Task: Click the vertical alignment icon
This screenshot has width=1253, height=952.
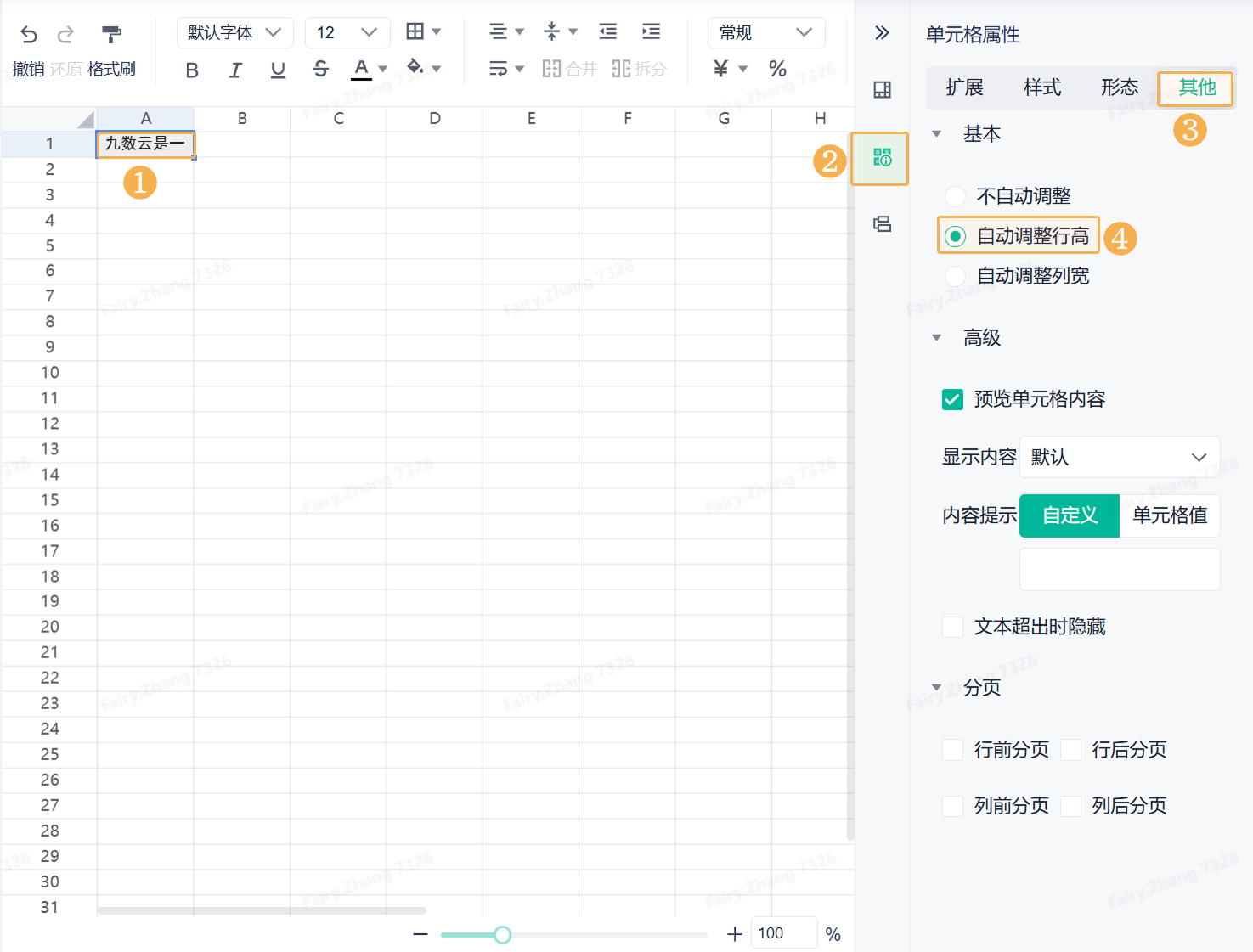Action: click(551, 31)
